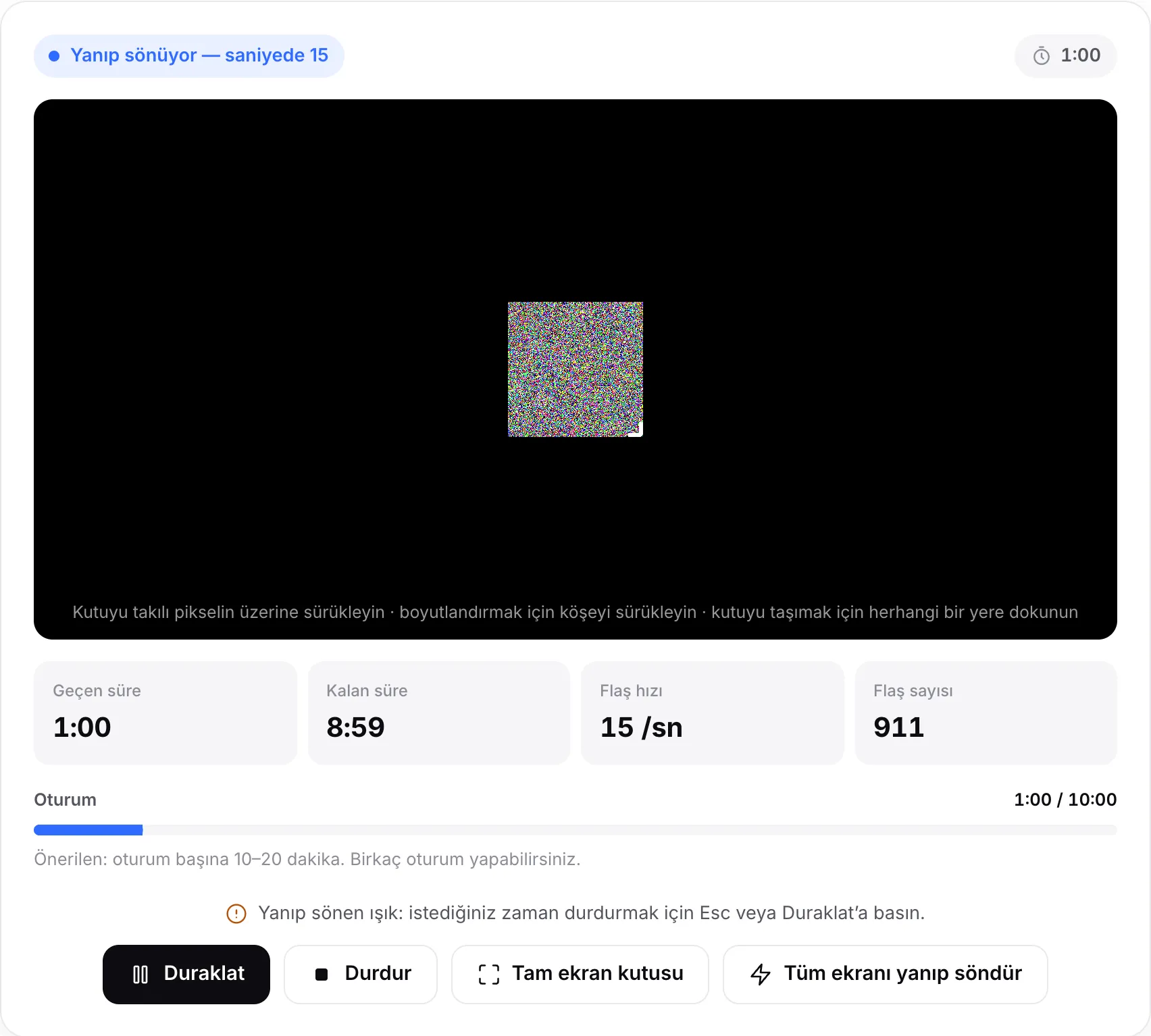Image resolution: width=1151 pixels, height=1036 pixels.
Task: Click the pause icon in the Duraklat button
Action: click(x=140, y=974)
